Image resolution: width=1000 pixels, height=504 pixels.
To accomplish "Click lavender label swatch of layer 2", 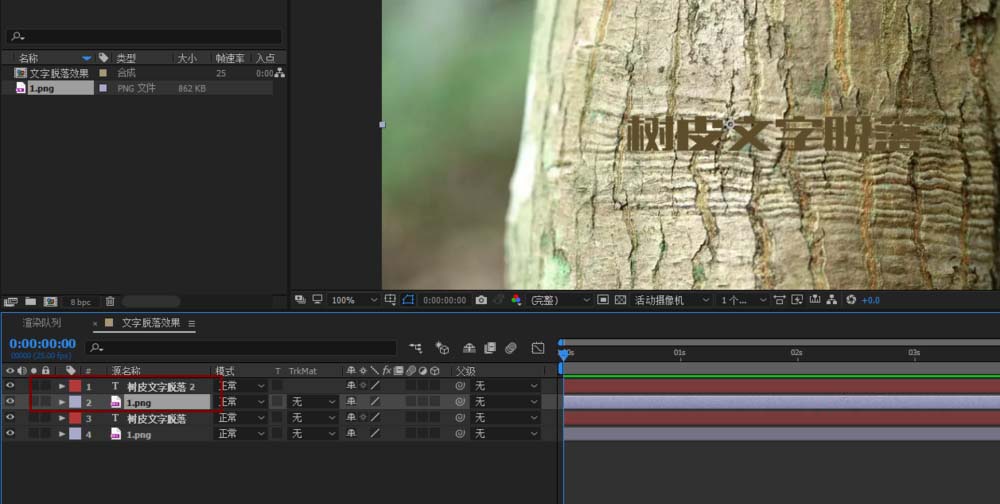I will pos(75,402).
